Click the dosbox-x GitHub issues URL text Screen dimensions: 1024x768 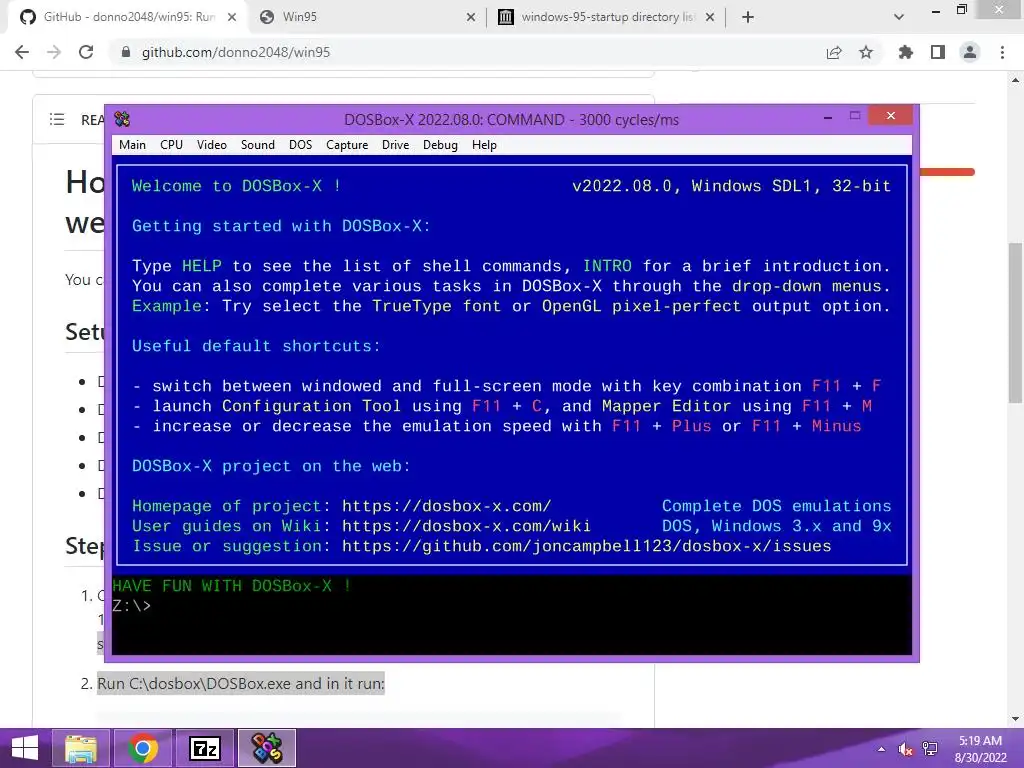586,546
